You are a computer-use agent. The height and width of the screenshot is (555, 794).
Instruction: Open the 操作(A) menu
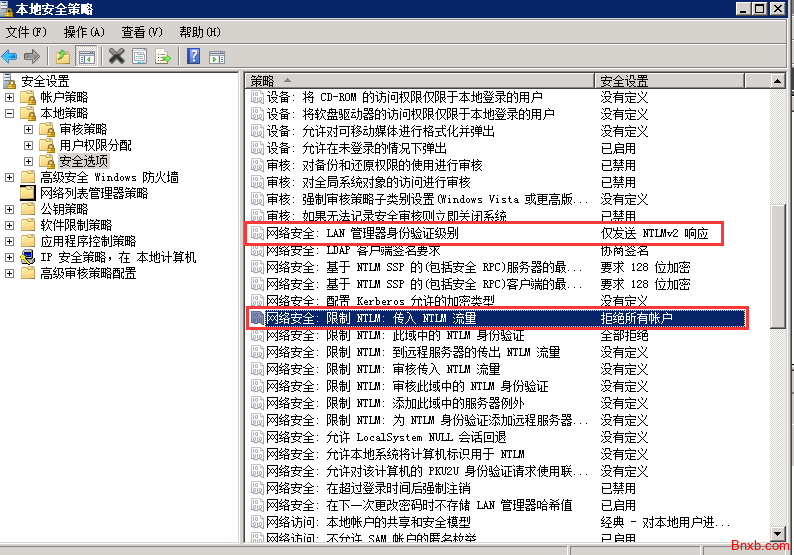pos(84,32)
